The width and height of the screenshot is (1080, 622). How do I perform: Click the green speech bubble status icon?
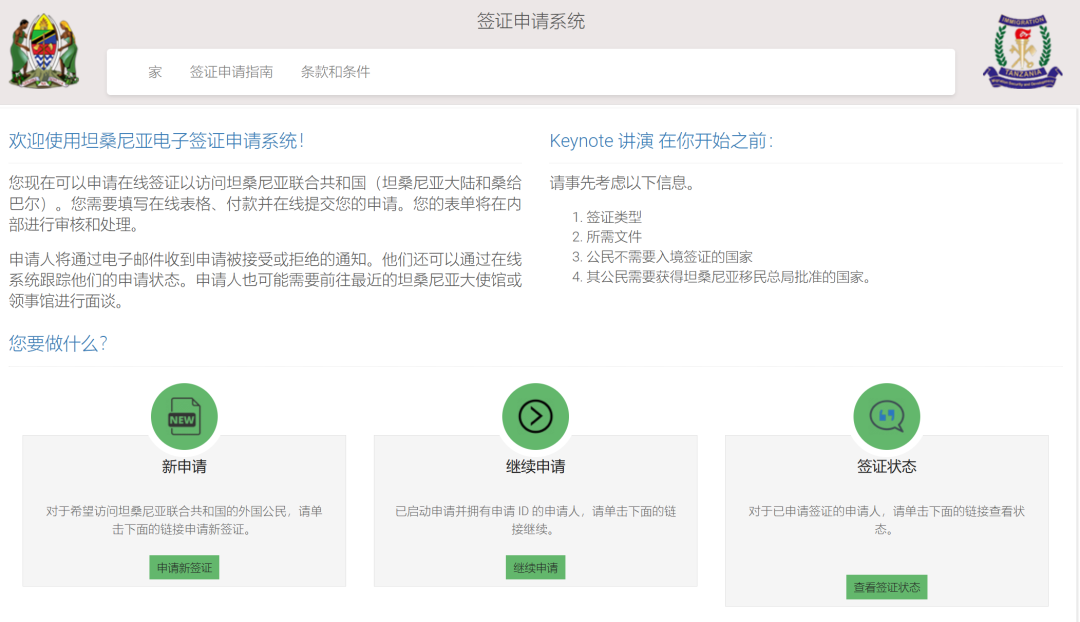[x=886, y=416]
